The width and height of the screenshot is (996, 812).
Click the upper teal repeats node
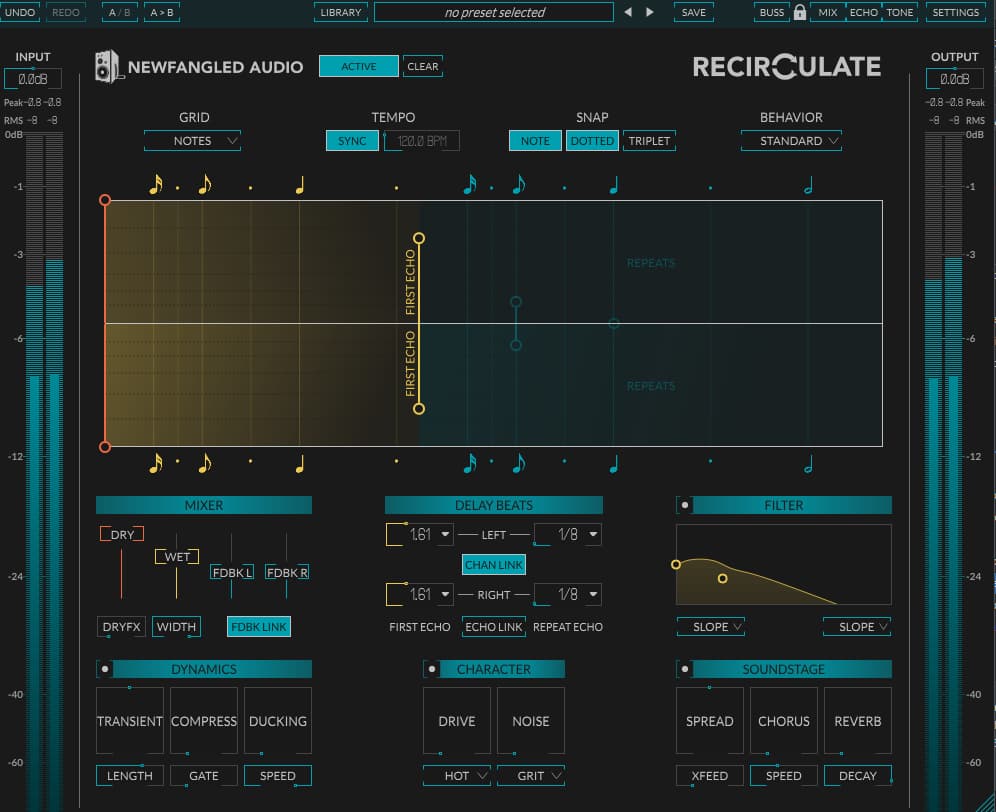pyautogui.click(x=516, y=302)
